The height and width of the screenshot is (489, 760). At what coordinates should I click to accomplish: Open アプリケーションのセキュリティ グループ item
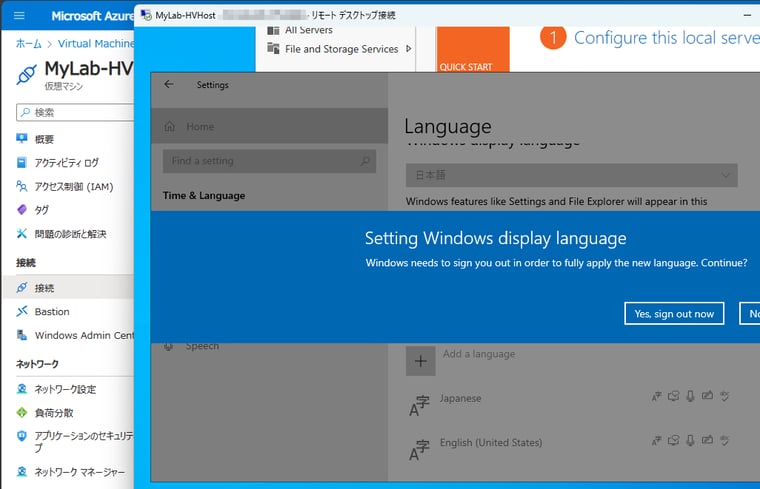[84, 442]
